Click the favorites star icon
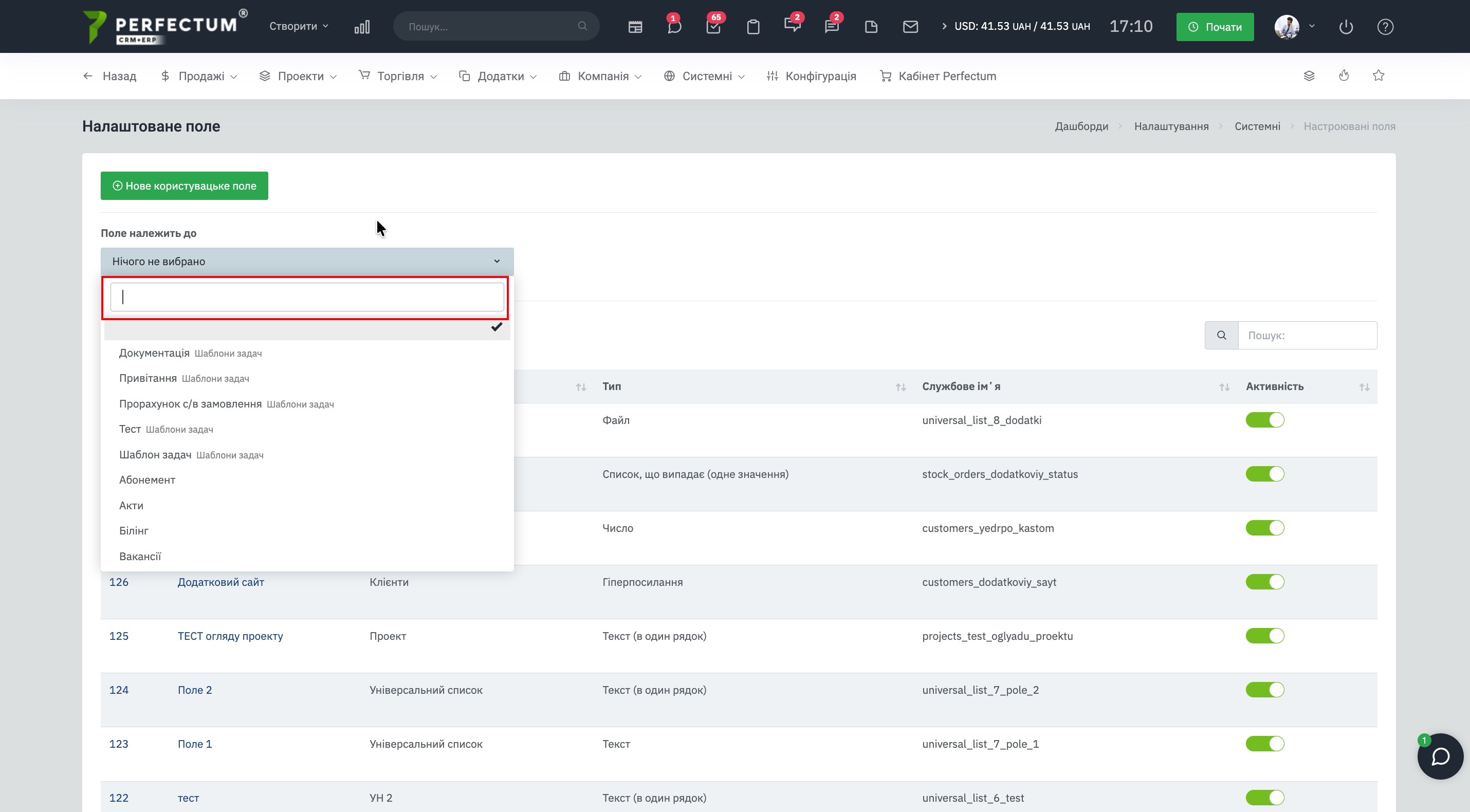The width and height of the screenshot is (1470, 812). pyautogui.click(x=1378, y=76)
